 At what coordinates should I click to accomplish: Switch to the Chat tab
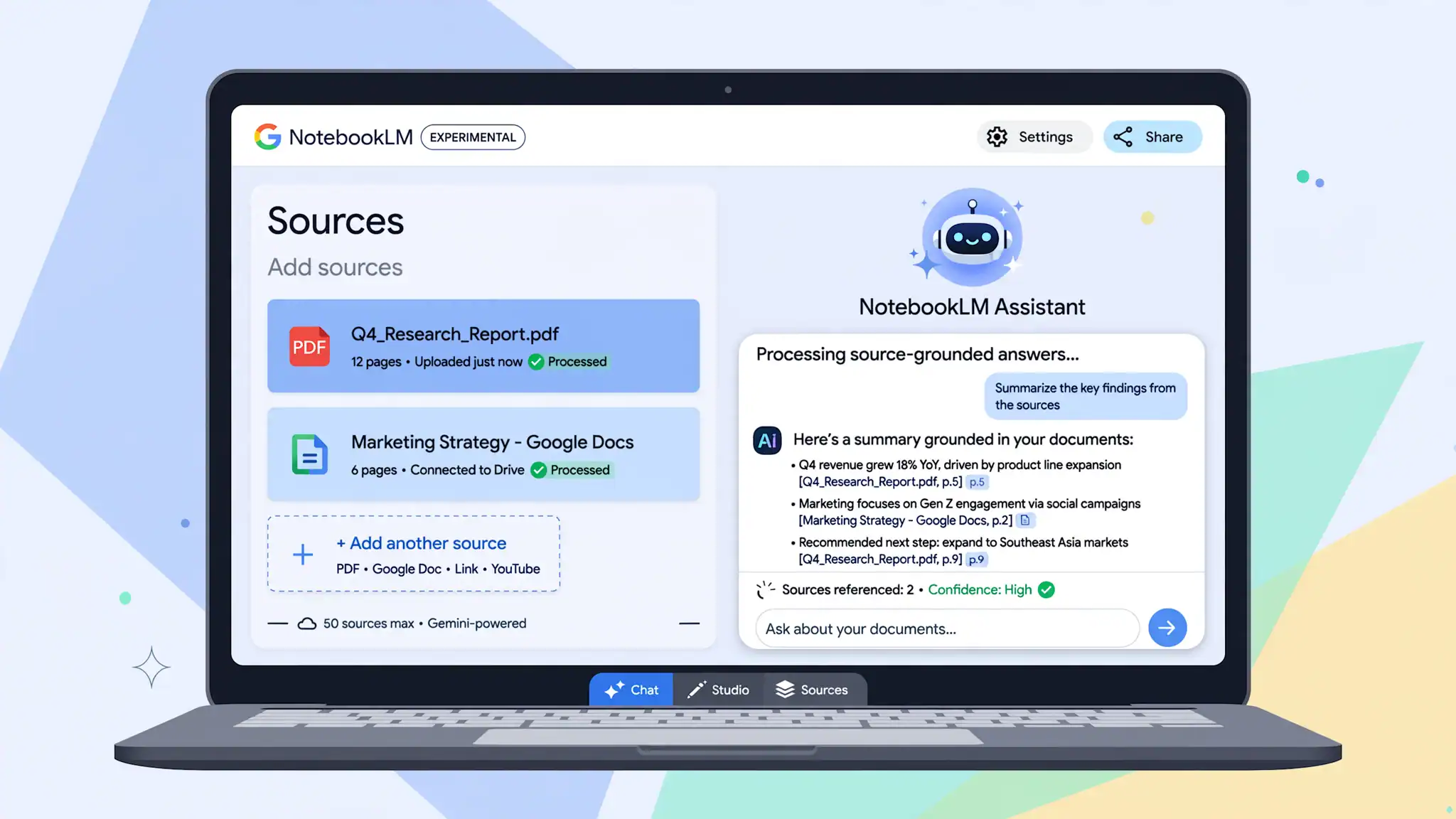pos(631,690)
